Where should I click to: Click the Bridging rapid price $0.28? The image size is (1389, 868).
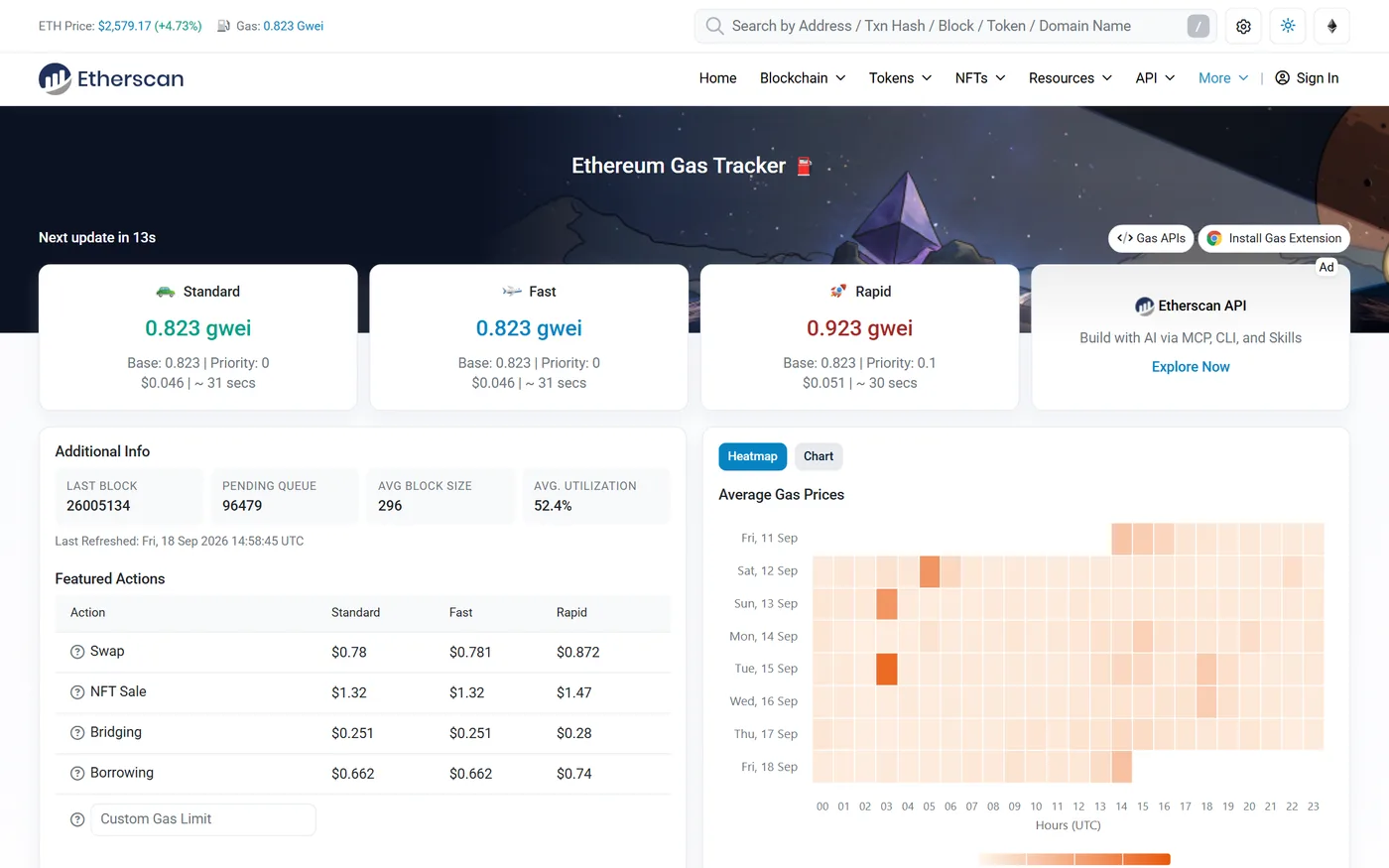tap(574, 734)
